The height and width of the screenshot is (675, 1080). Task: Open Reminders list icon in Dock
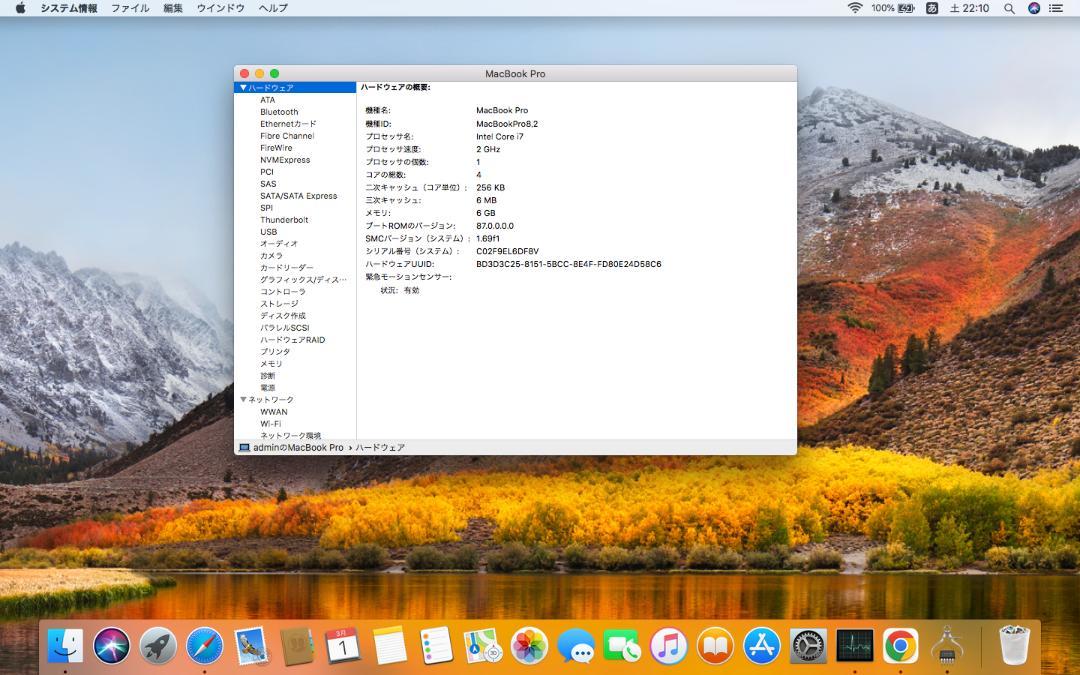click(x=437, y=647)
